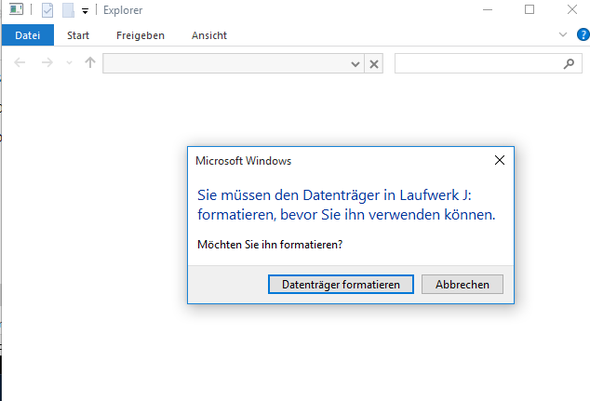
Task: Click the blue format-drive J: message
Action: tap(346, 205)
